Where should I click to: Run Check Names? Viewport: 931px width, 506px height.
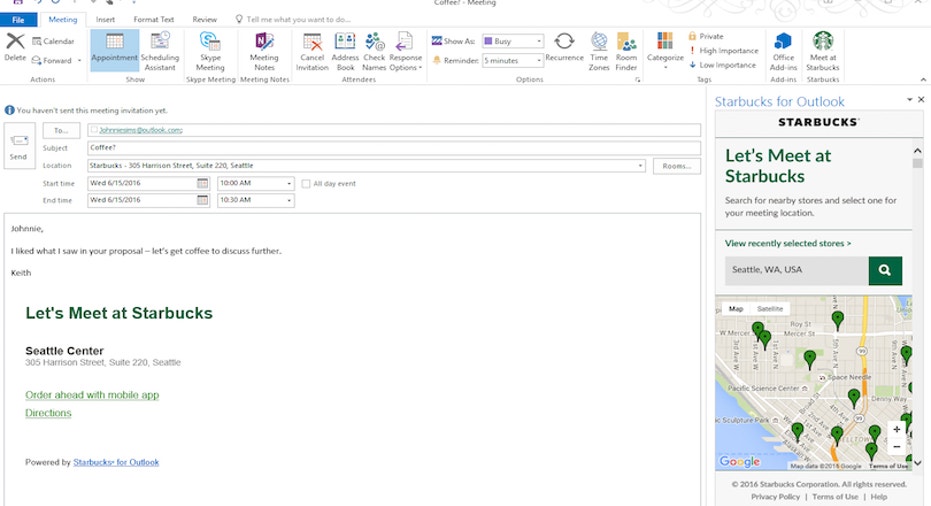(374, 51)
